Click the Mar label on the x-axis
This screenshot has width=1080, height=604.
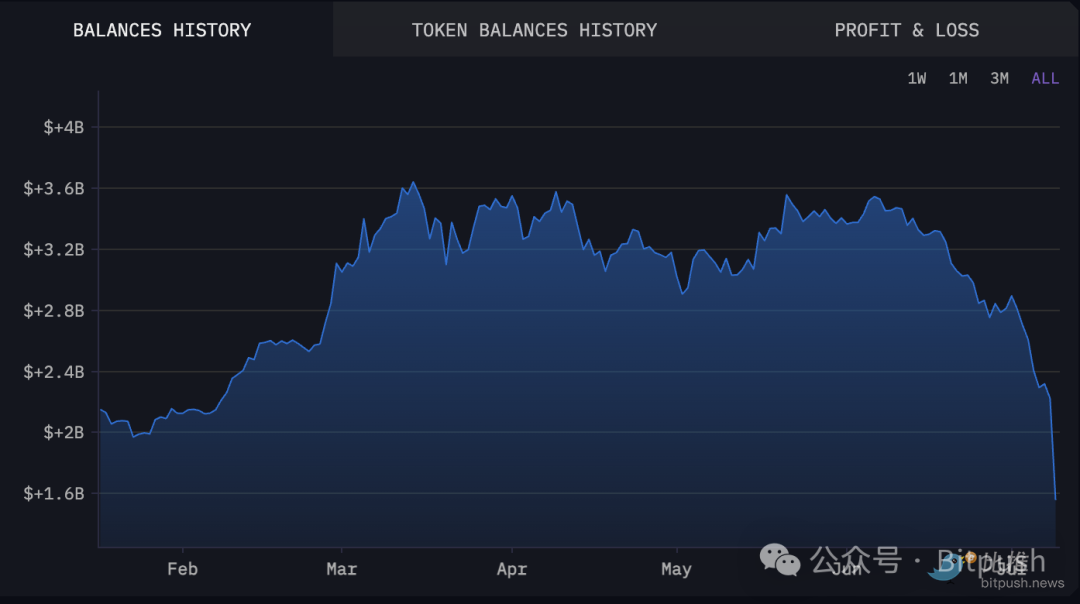pos(341,568)
